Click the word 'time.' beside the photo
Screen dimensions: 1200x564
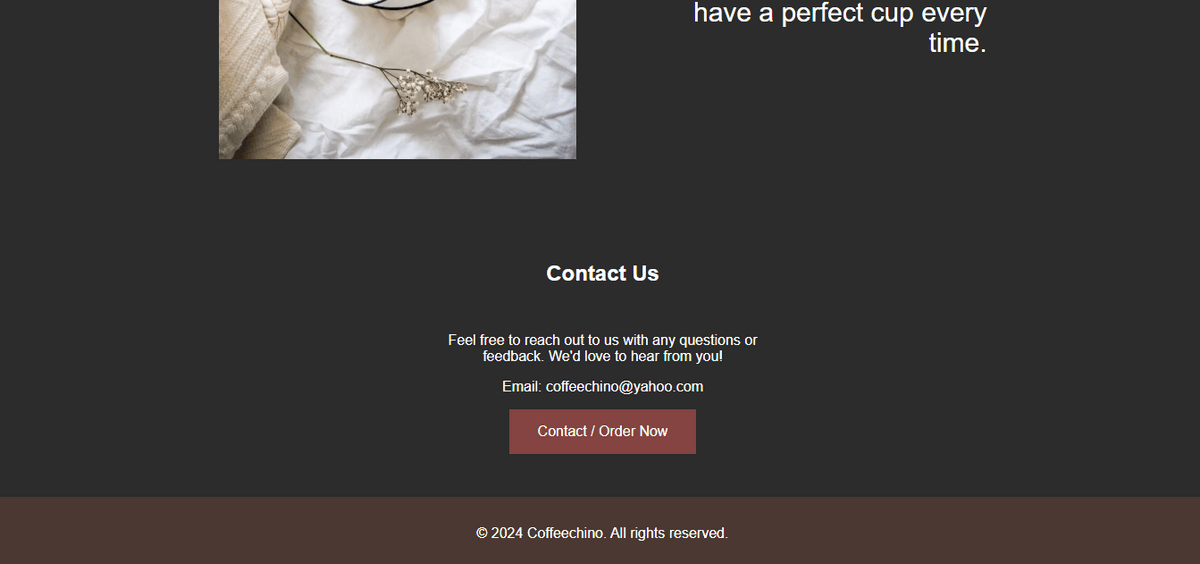click(957, 43)
